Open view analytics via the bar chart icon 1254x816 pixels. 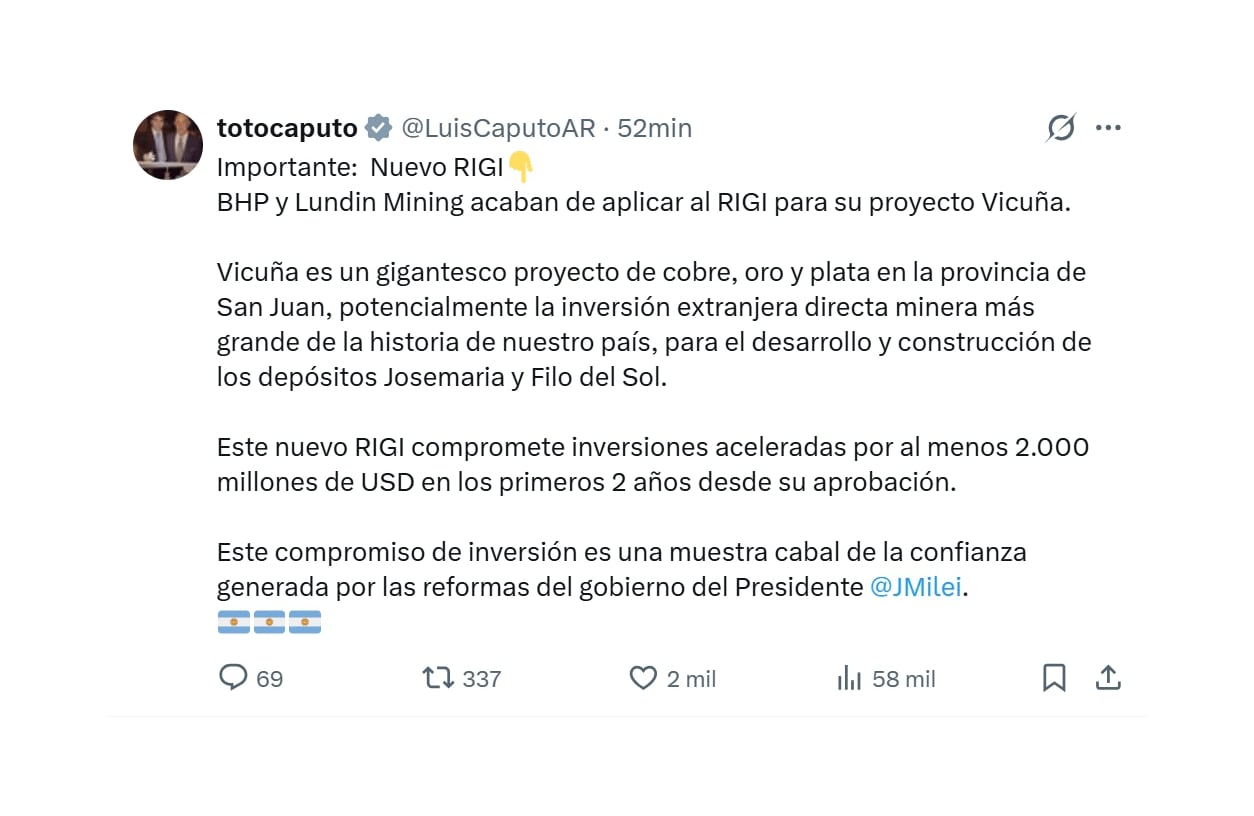pyautogui.click(x=849, y=678)
